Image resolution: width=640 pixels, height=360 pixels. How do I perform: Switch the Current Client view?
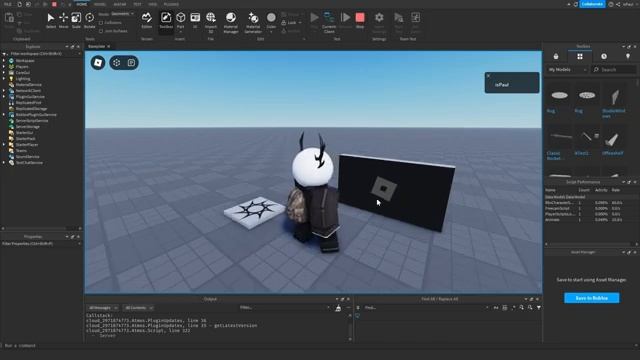point(329,22)
